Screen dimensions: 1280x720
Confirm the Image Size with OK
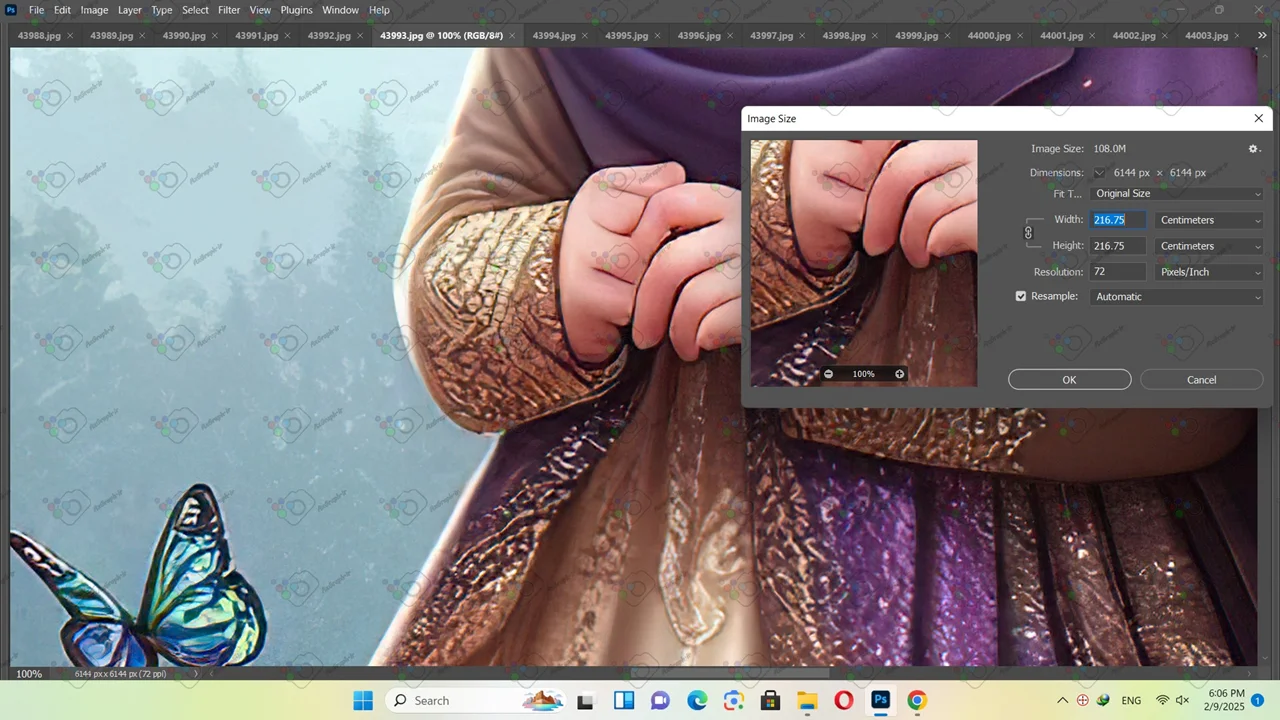[1069, 380]
